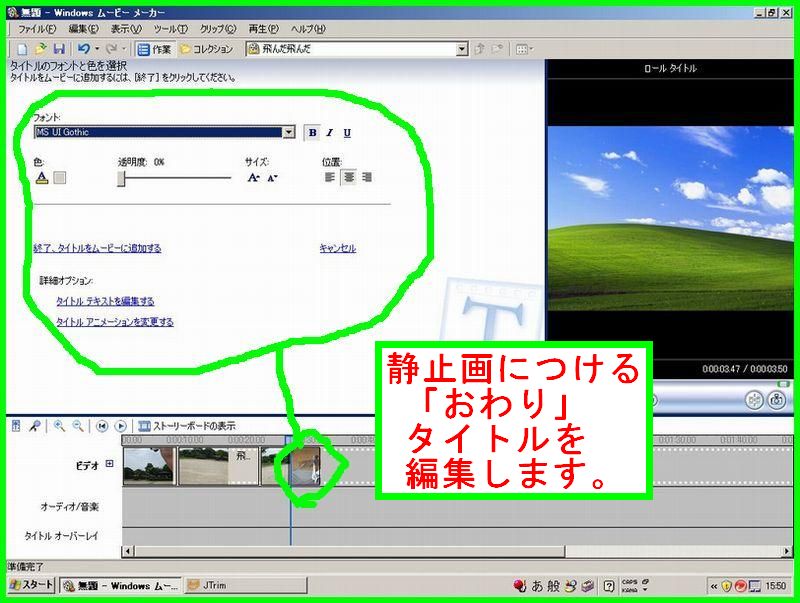Align title text to the right
The image size is (800, 603).
pyautogui.click(x=367, y=177)
